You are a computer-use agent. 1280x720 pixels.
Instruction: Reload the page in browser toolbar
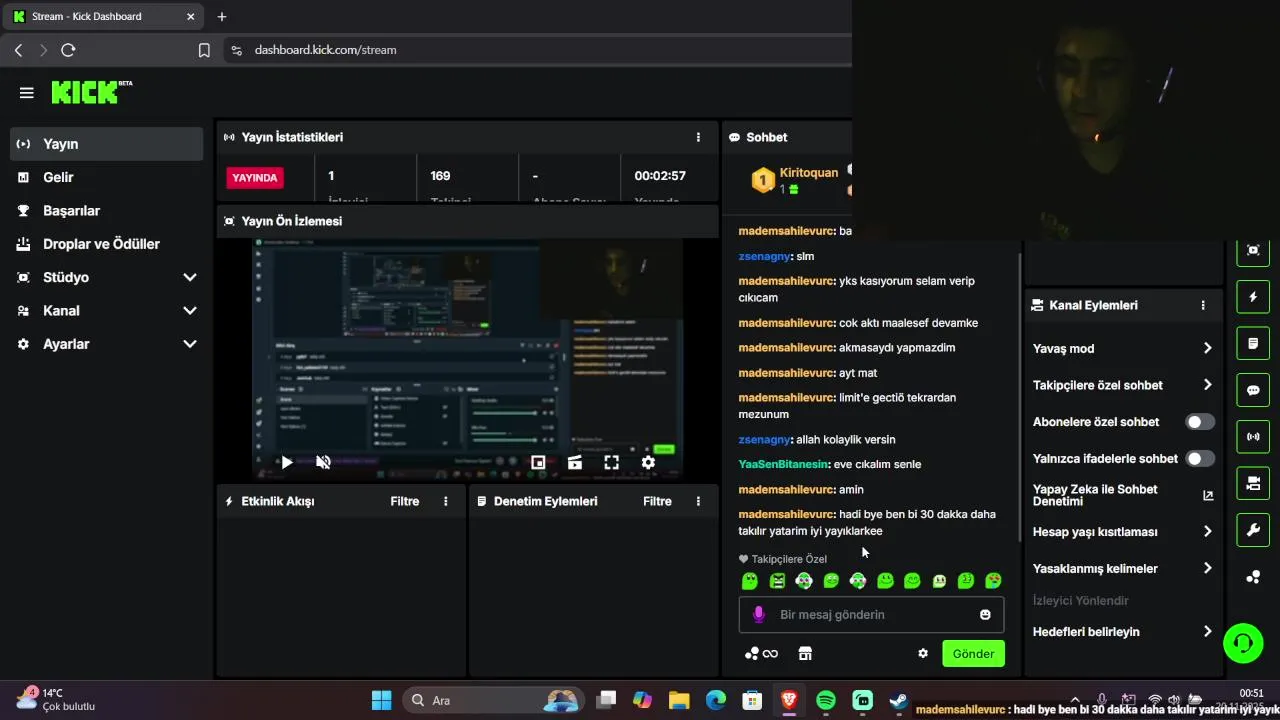click(x=68, y=50)
